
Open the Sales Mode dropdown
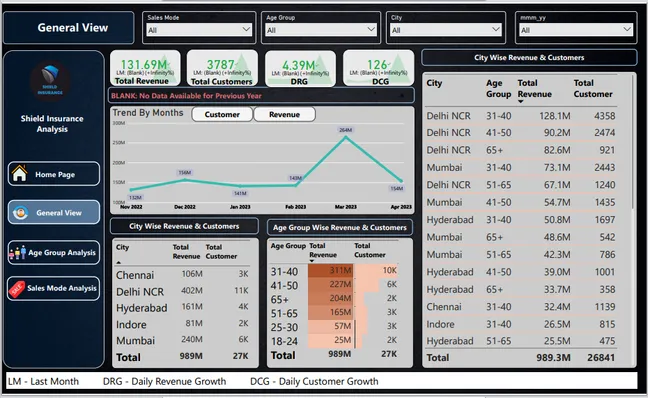coord(199,29)
